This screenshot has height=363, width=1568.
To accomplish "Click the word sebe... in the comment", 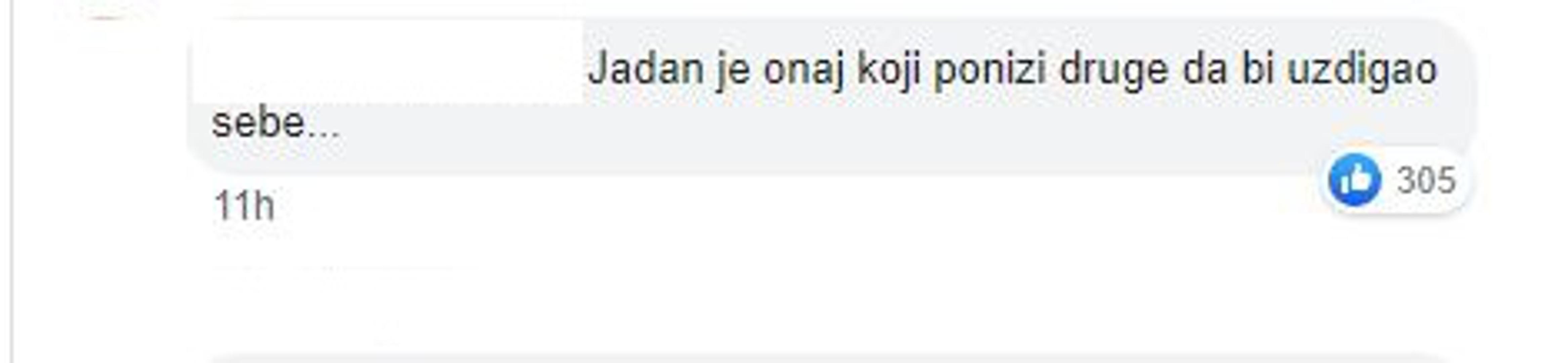I will click(276, 124).
